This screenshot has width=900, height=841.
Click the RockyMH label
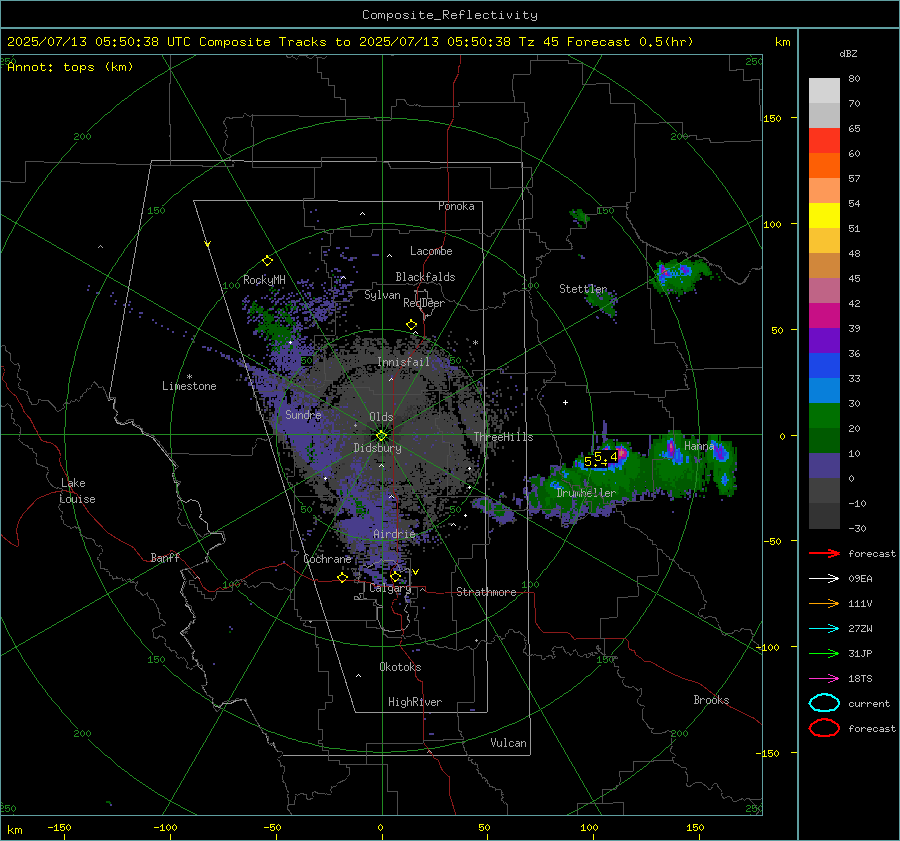(x=264, y=280)
